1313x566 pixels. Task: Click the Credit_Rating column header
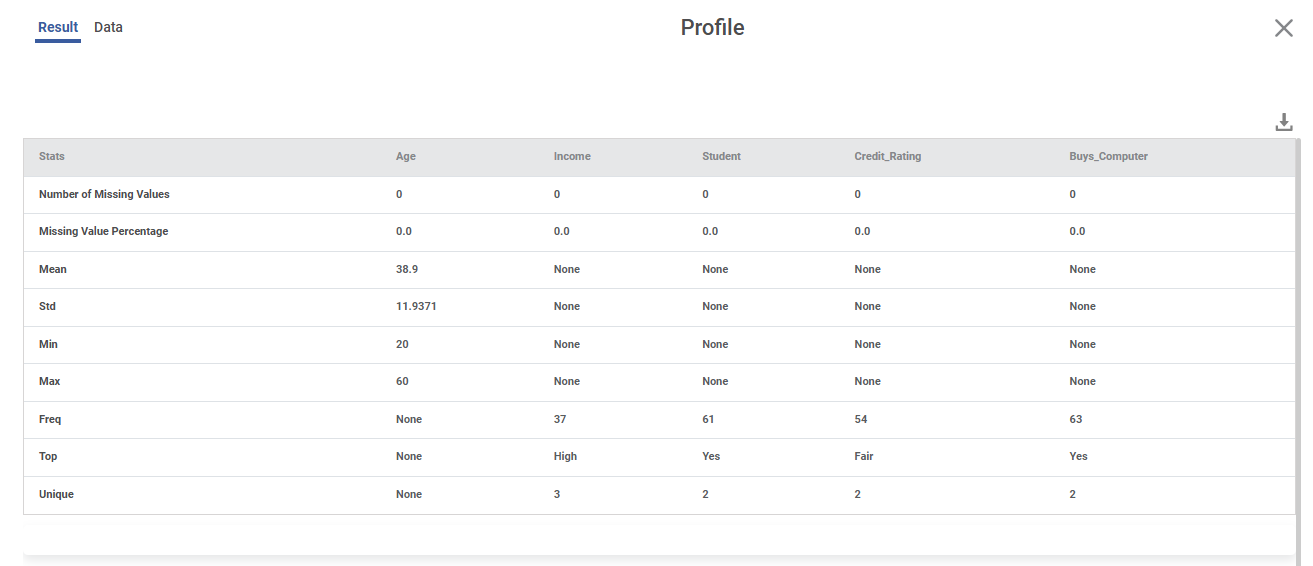click(887, 157)
